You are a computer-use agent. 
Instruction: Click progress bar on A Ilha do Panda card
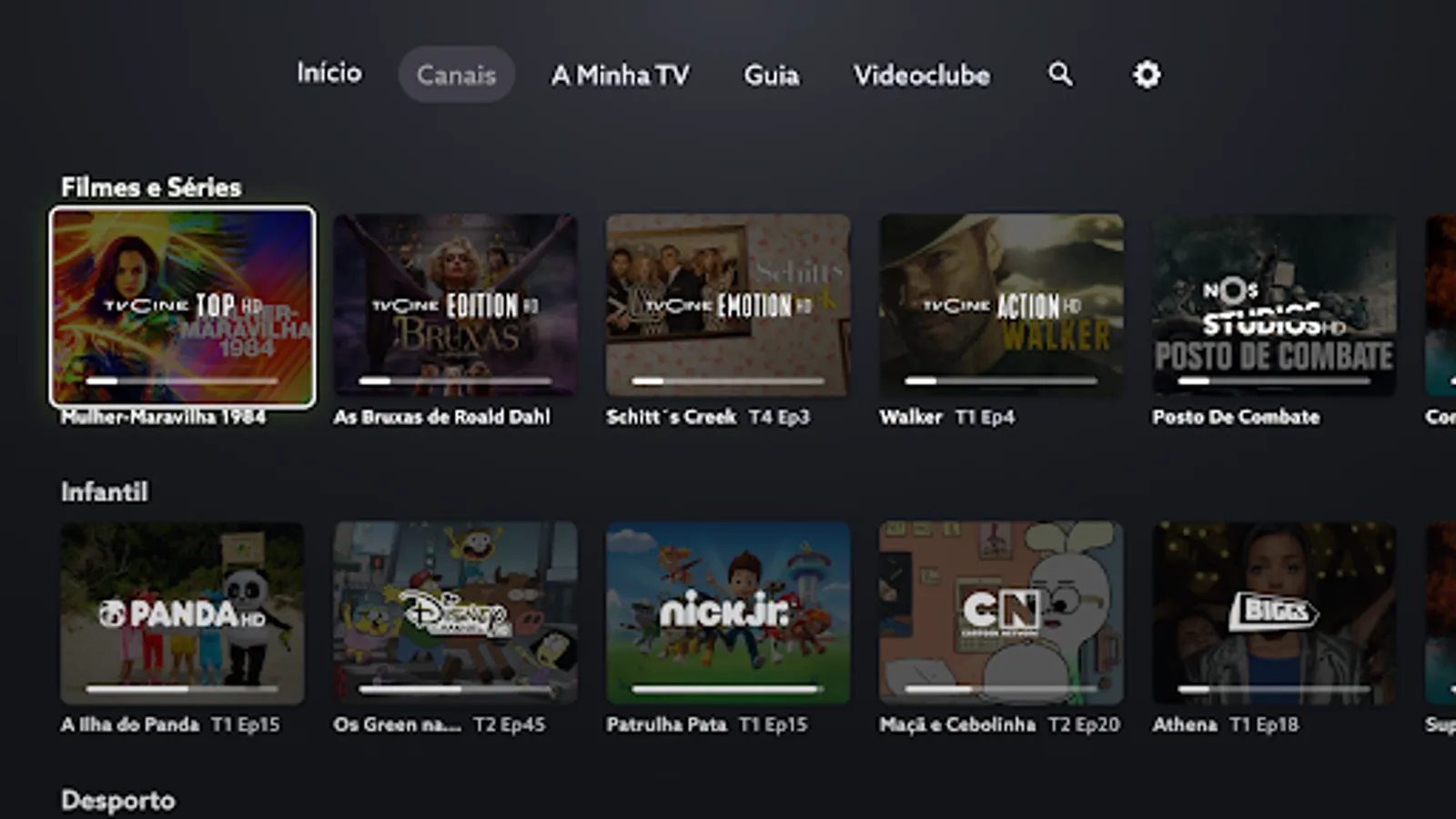(x=182, y=689)
